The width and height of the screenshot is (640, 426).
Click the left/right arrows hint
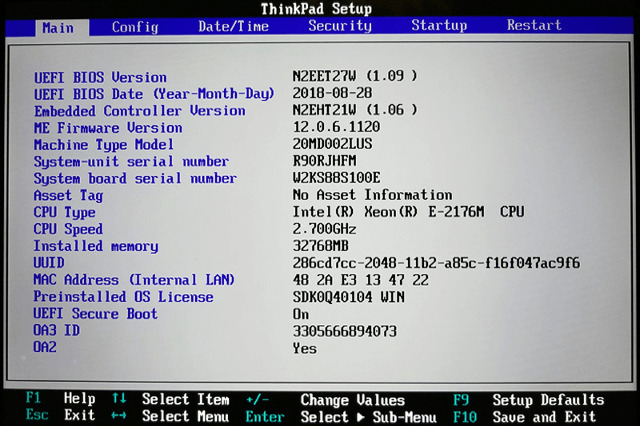click(x=119, y=415)
